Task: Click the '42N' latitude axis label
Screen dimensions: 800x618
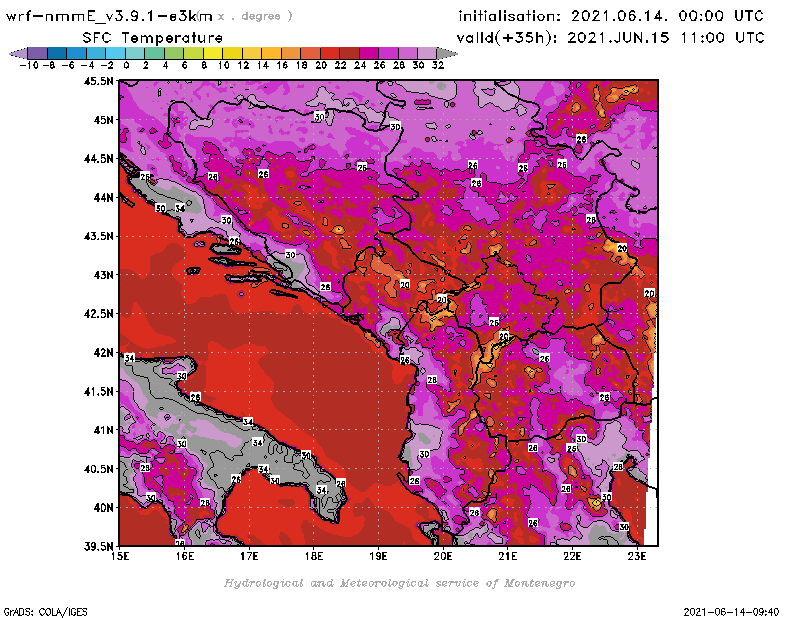Action: pos(103,353)
